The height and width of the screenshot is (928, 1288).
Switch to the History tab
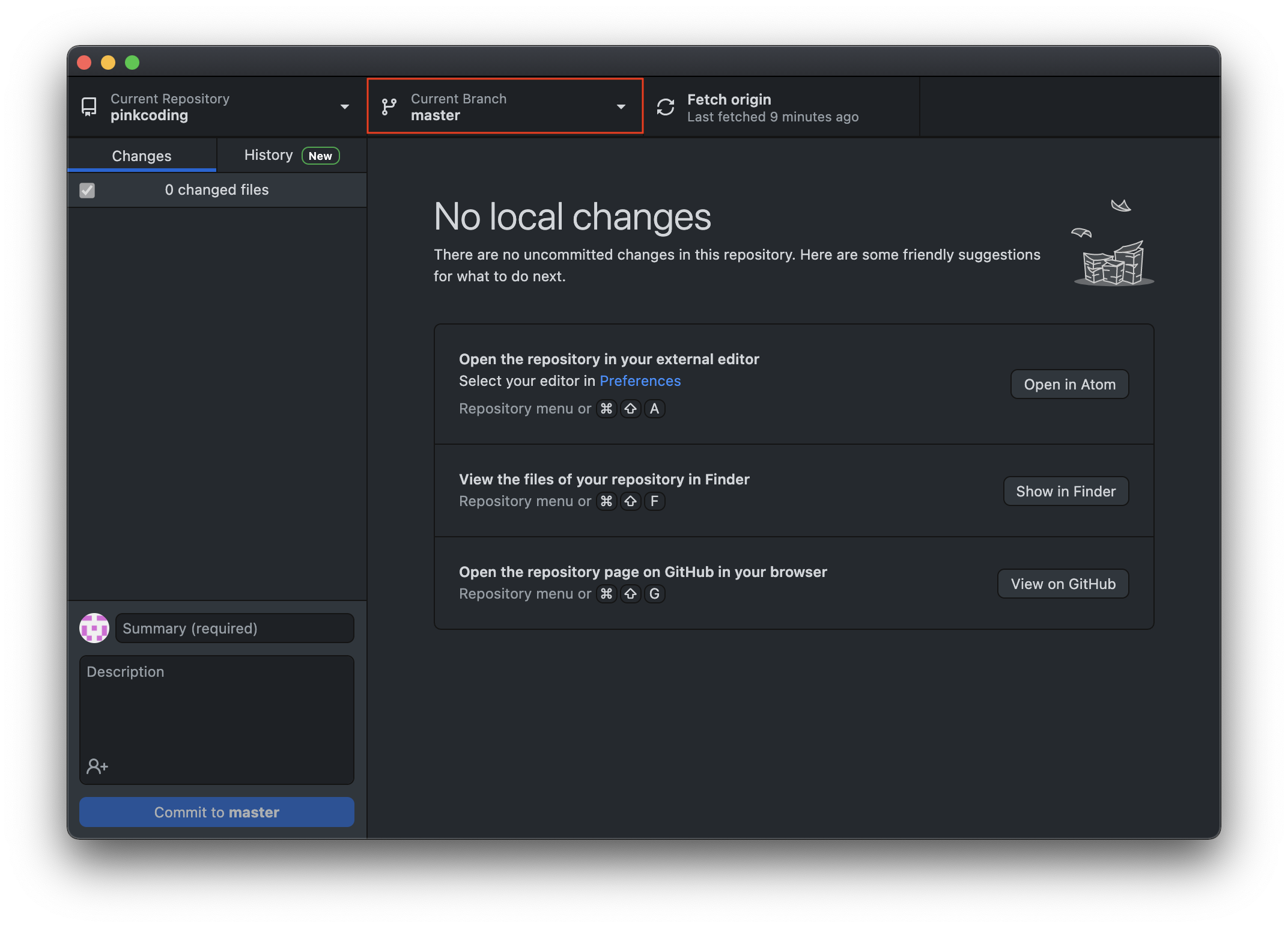coord(267,155)
